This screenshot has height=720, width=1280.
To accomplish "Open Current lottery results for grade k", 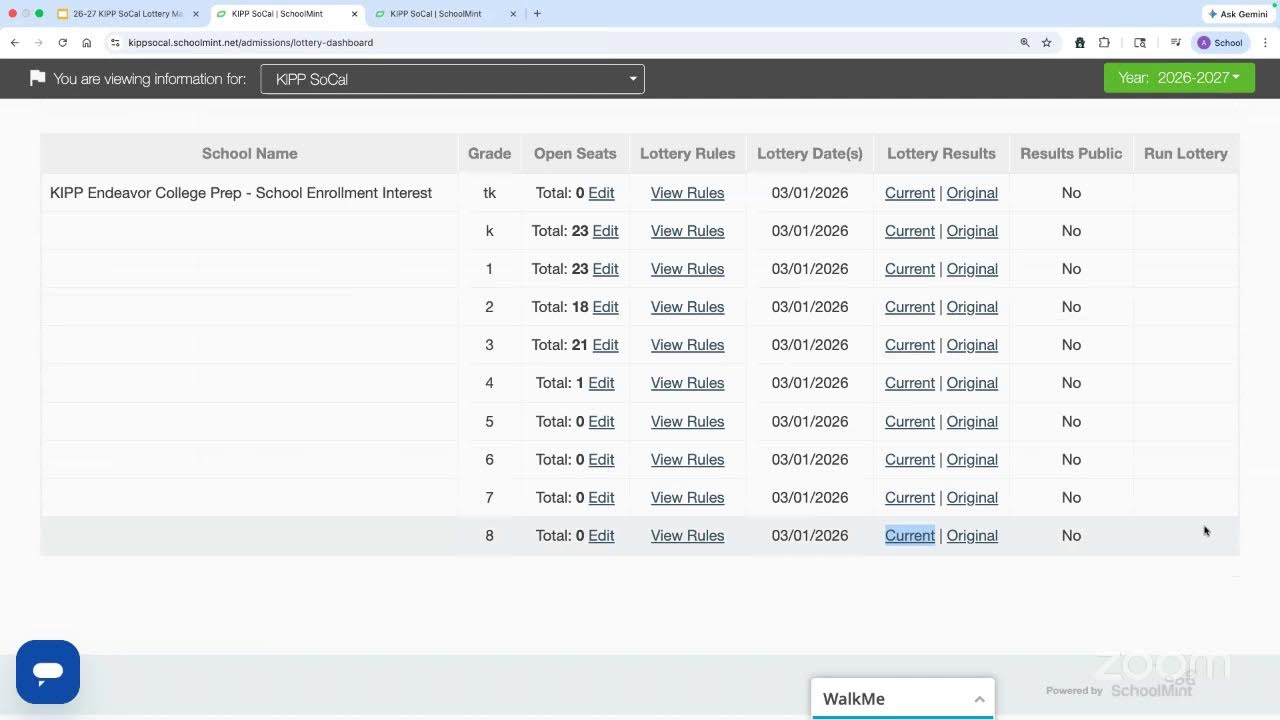I will (910, 231).
